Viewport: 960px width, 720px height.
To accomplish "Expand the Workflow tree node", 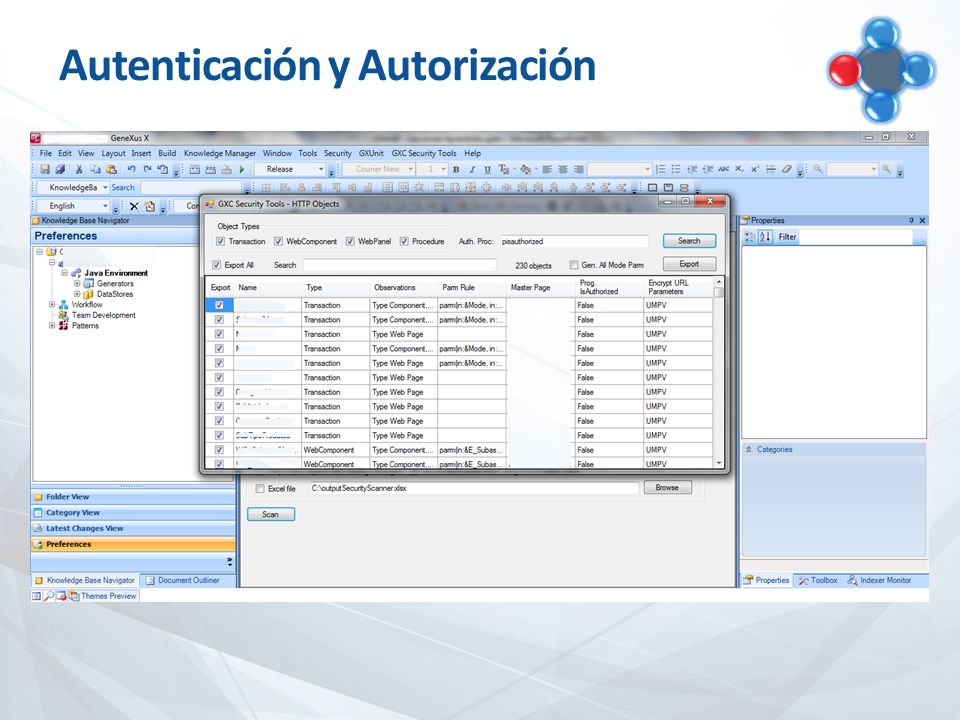I will 52,304.
